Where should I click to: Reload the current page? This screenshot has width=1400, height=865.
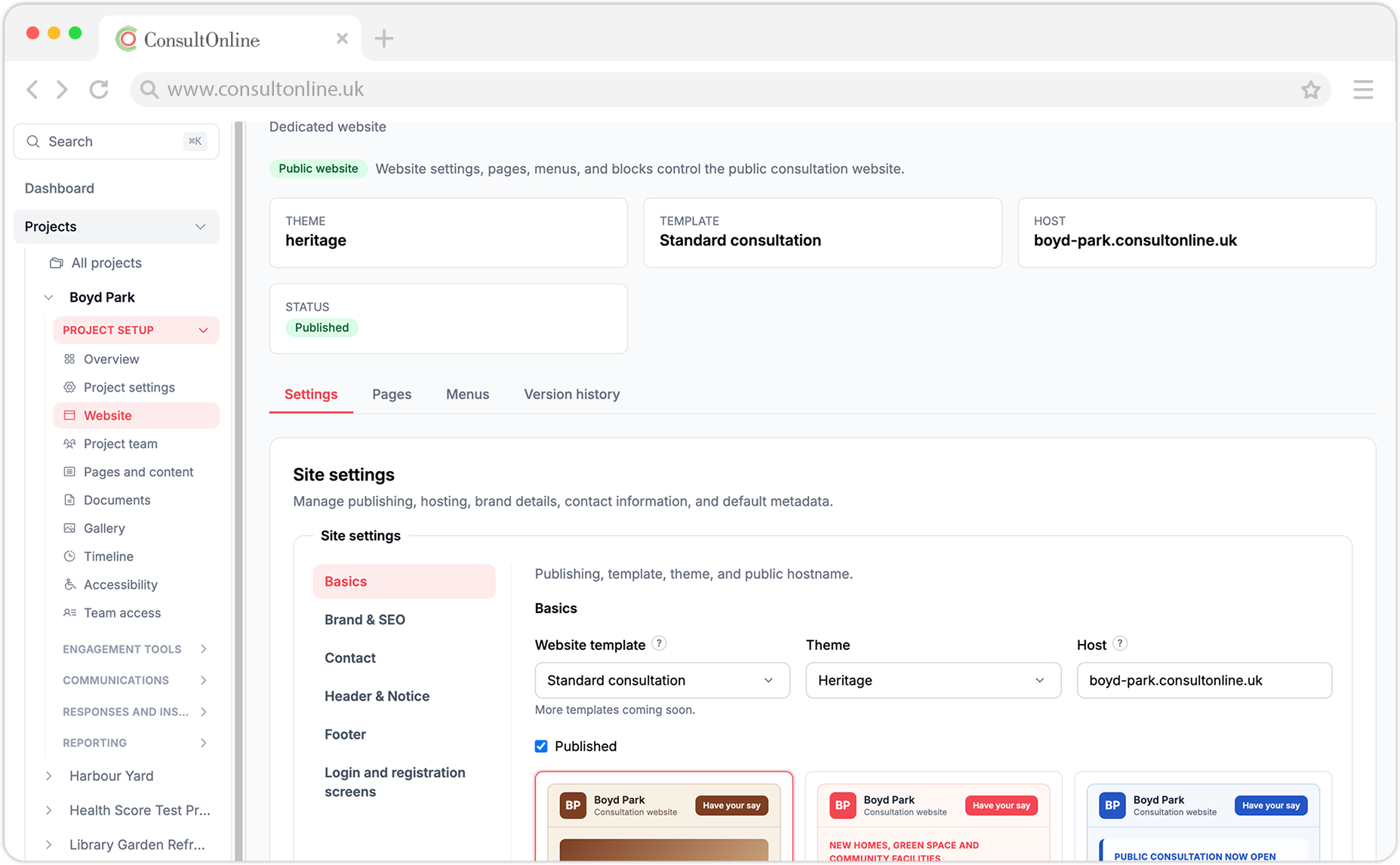tap(99, 90)
